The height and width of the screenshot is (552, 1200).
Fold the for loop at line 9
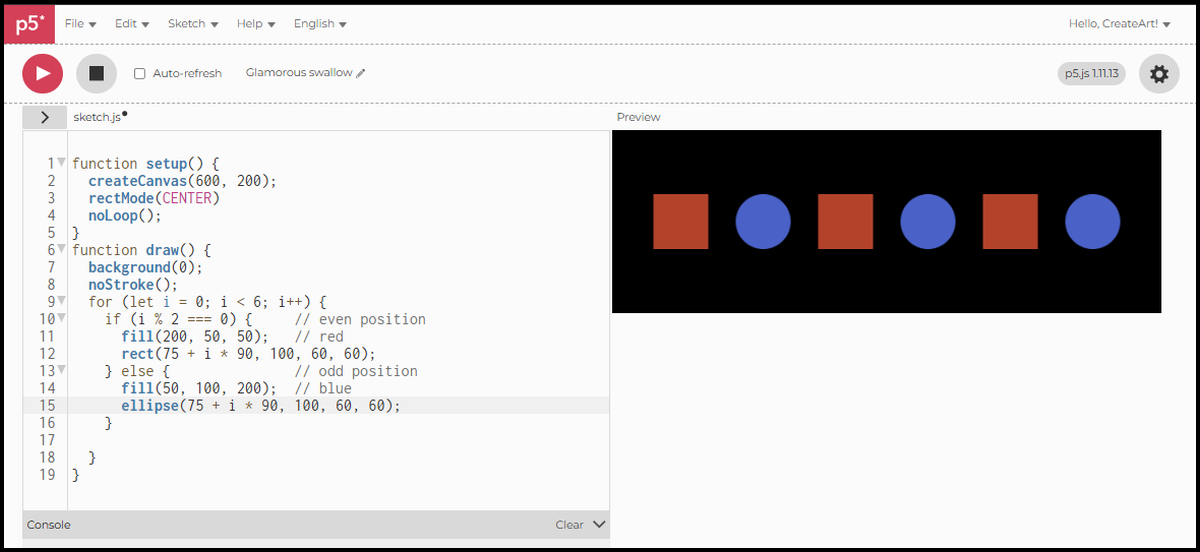[x=61, y=302]
